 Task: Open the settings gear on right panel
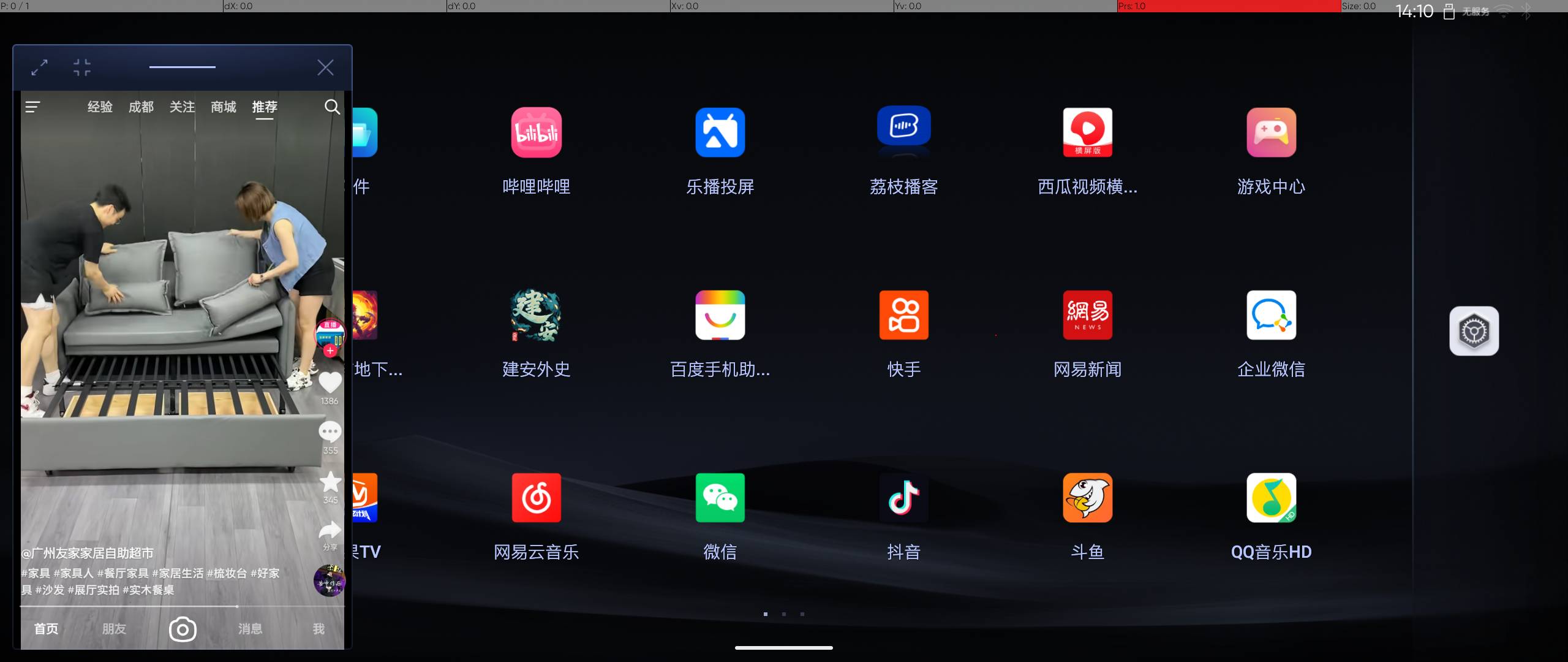(x=1474, y=331)
